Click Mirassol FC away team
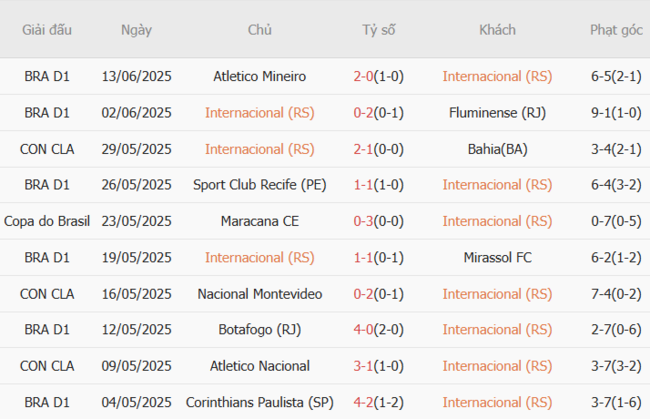Image resolution: width=650 pixels, height=419 pixels. (x=497, y=257)
